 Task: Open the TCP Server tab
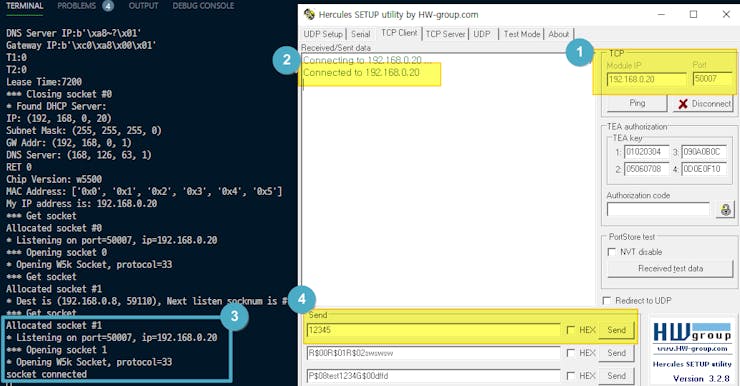[445, 34]
